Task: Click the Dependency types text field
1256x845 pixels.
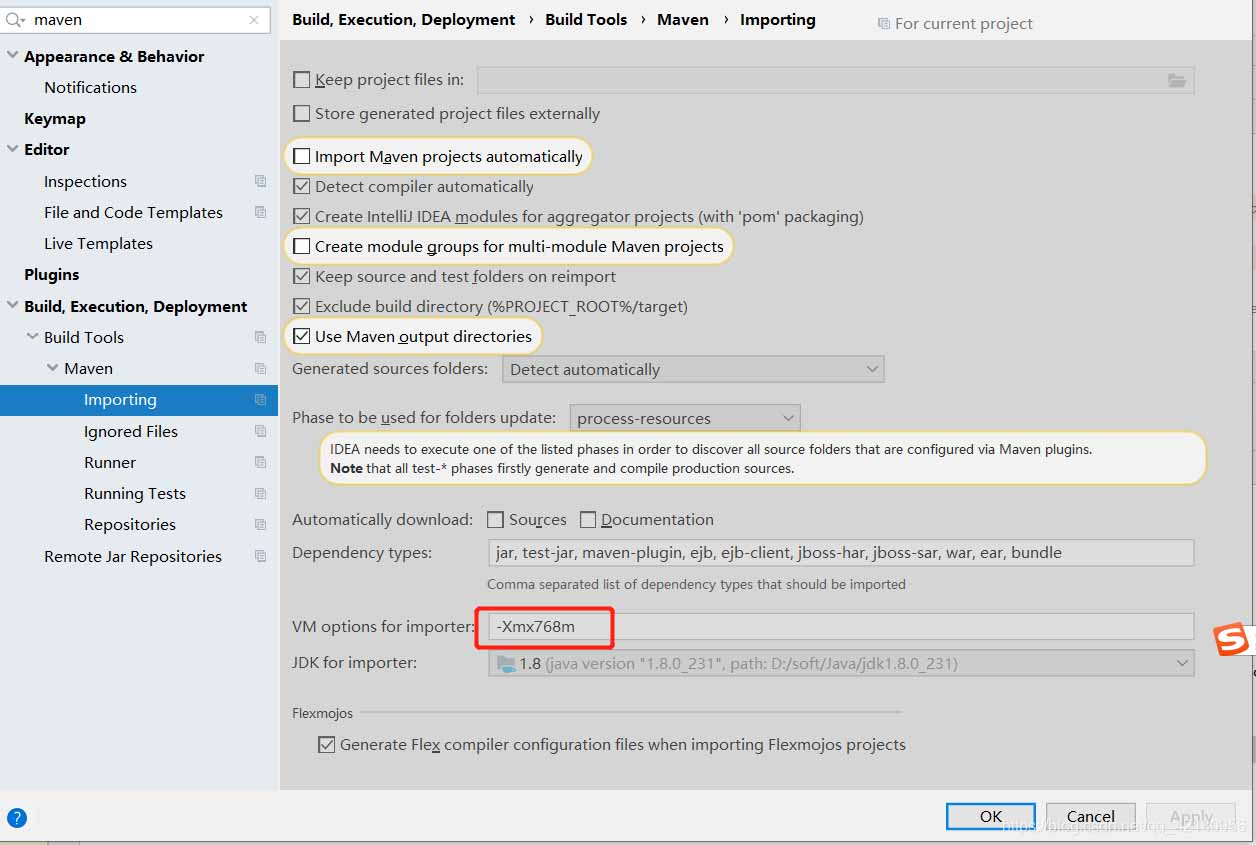Action: pos(841,552)
